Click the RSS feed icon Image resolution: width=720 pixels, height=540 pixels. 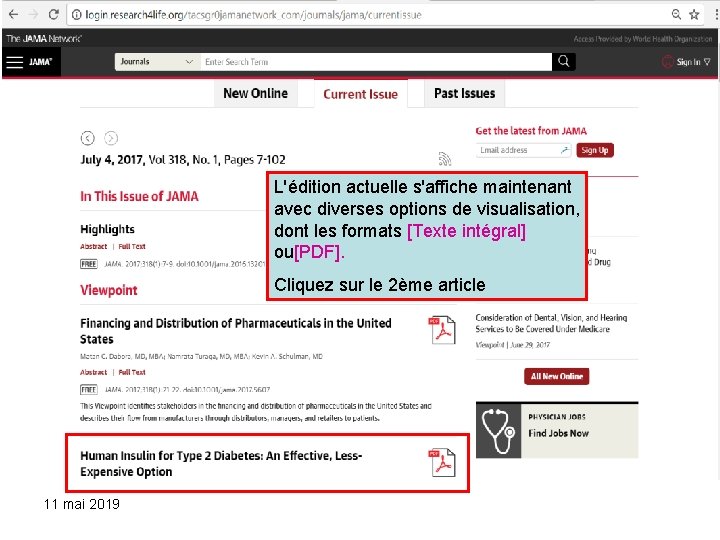point(444,159)
